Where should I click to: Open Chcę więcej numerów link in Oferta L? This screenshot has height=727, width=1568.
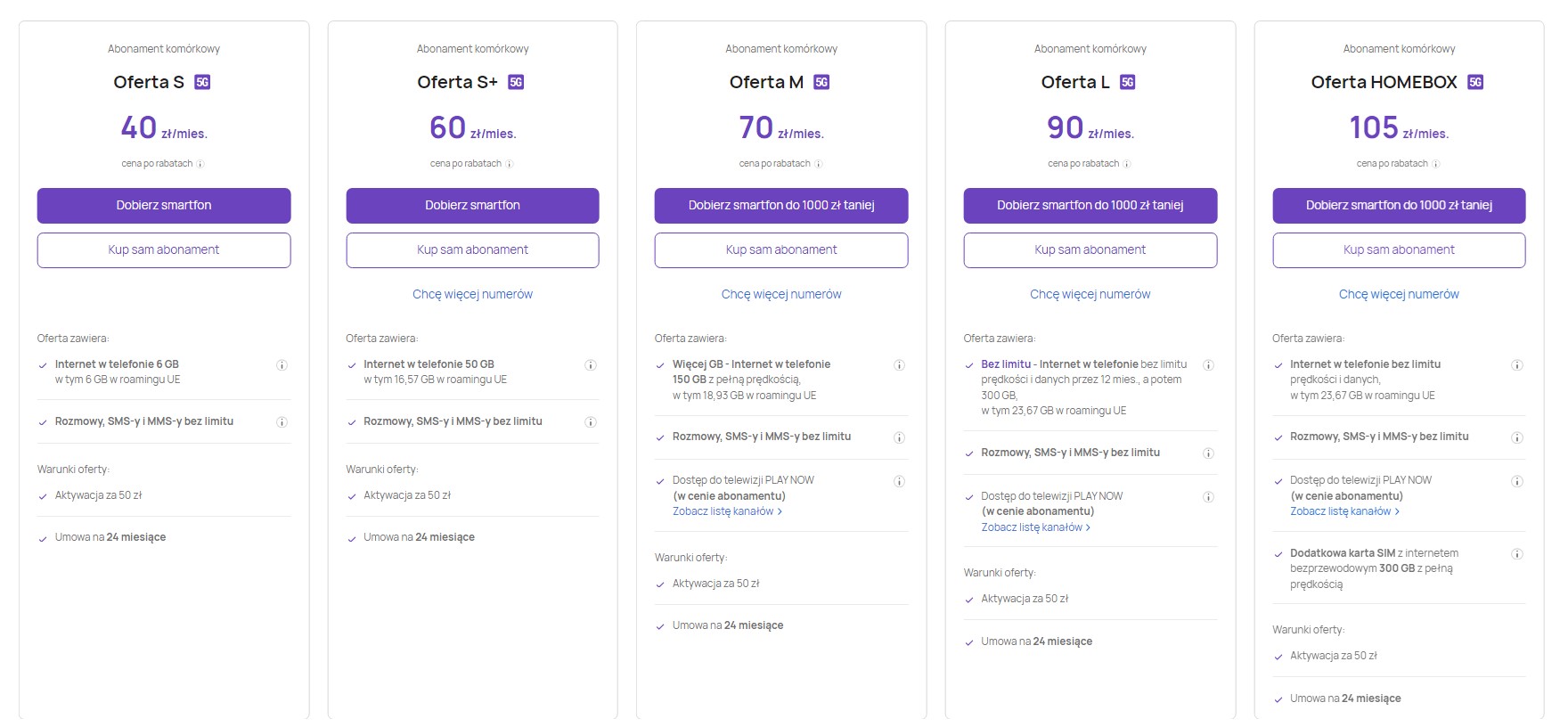click(x=1090, y=294)
